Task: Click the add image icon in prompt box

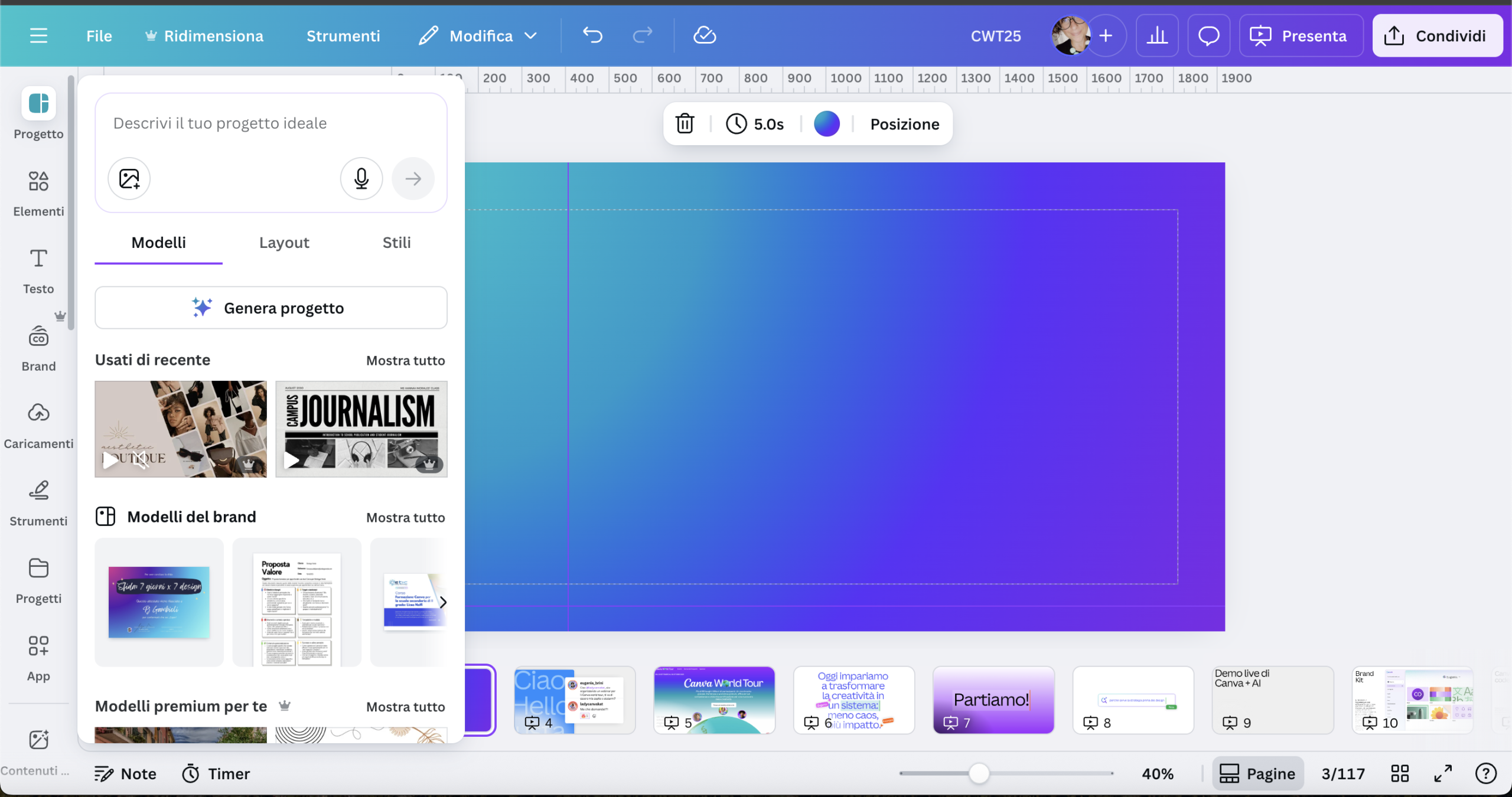Action: [129, 178]
